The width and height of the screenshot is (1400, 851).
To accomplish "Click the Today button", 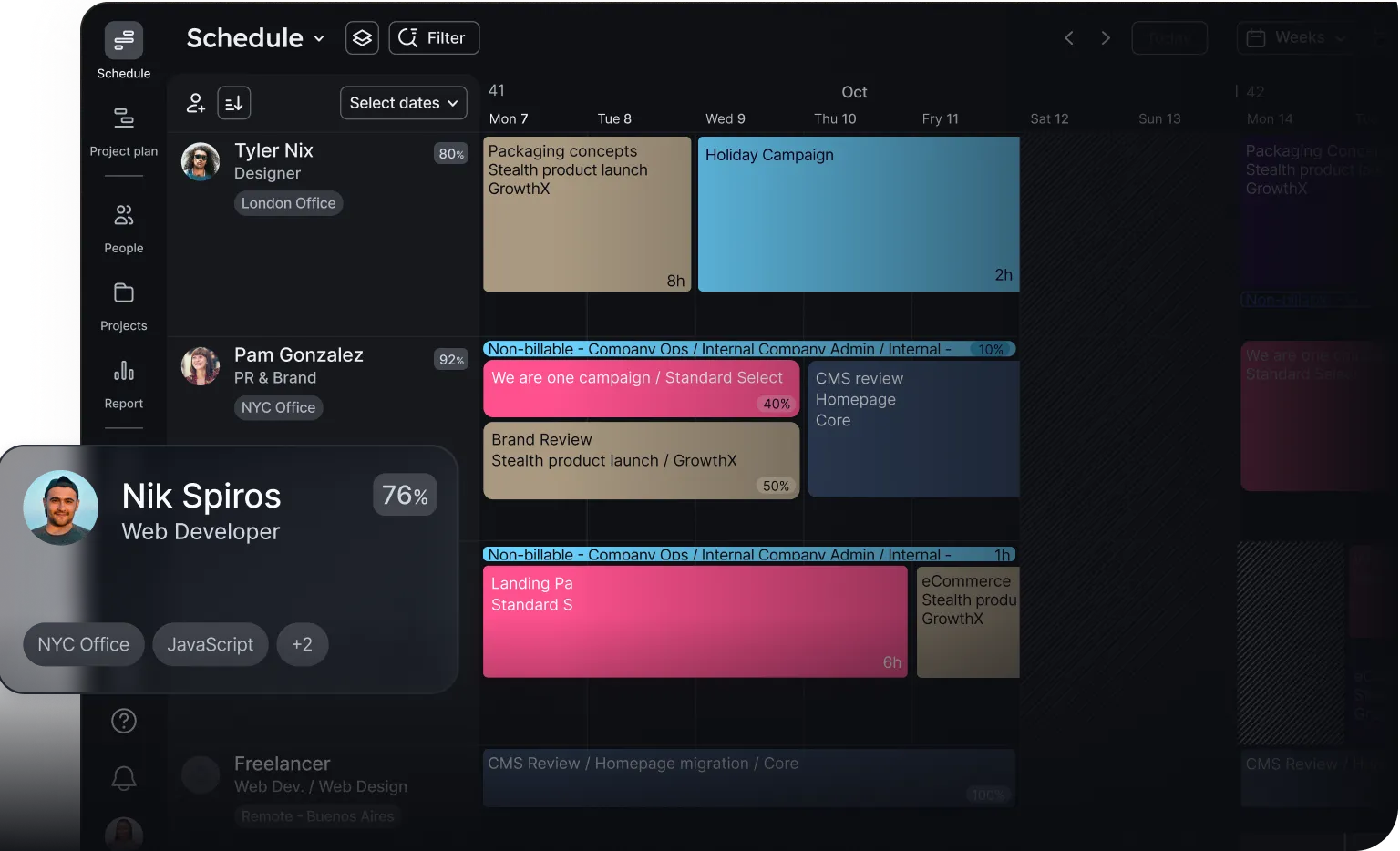I will (1169, 37).
